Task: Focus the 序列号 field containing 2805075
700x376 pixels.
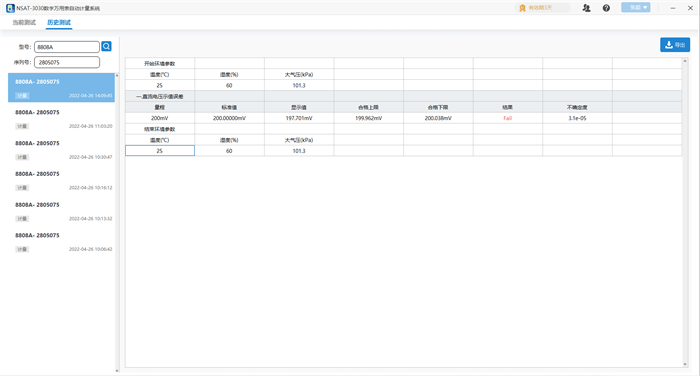Action: (67, 63)
